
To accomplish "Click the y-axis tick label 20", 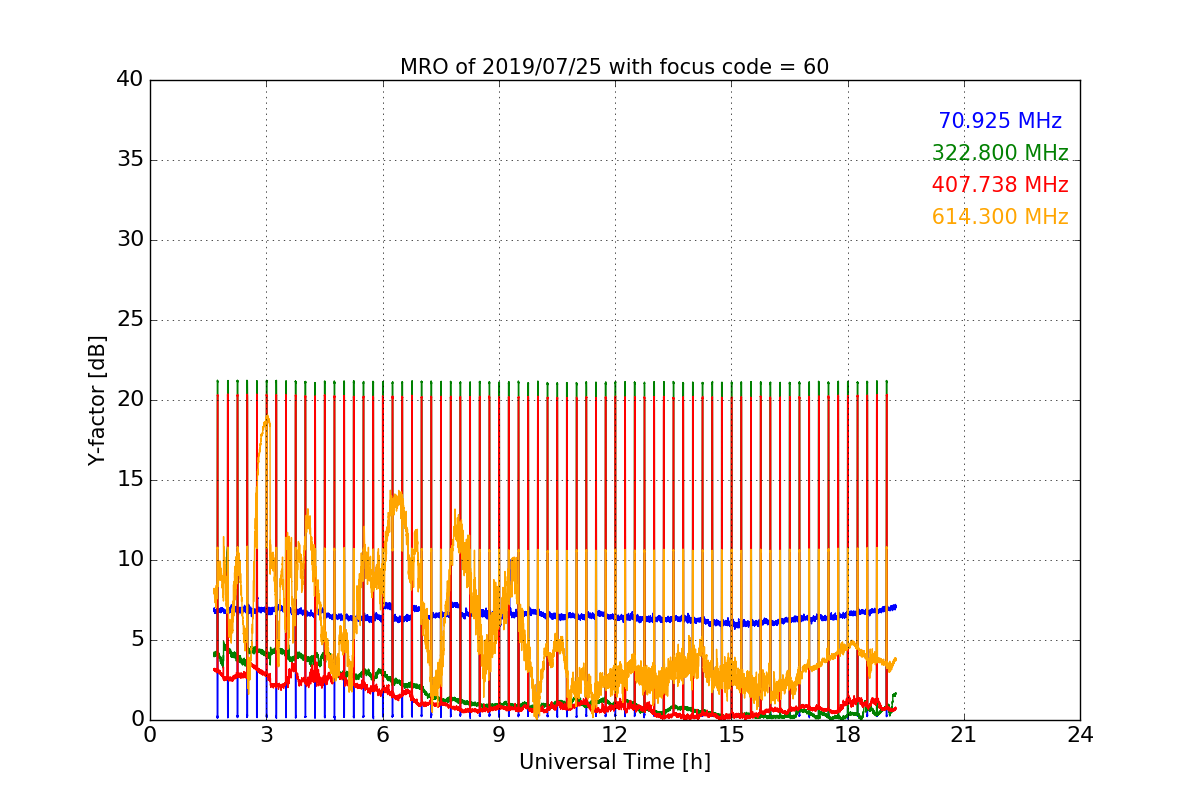I will coord(130,400).
